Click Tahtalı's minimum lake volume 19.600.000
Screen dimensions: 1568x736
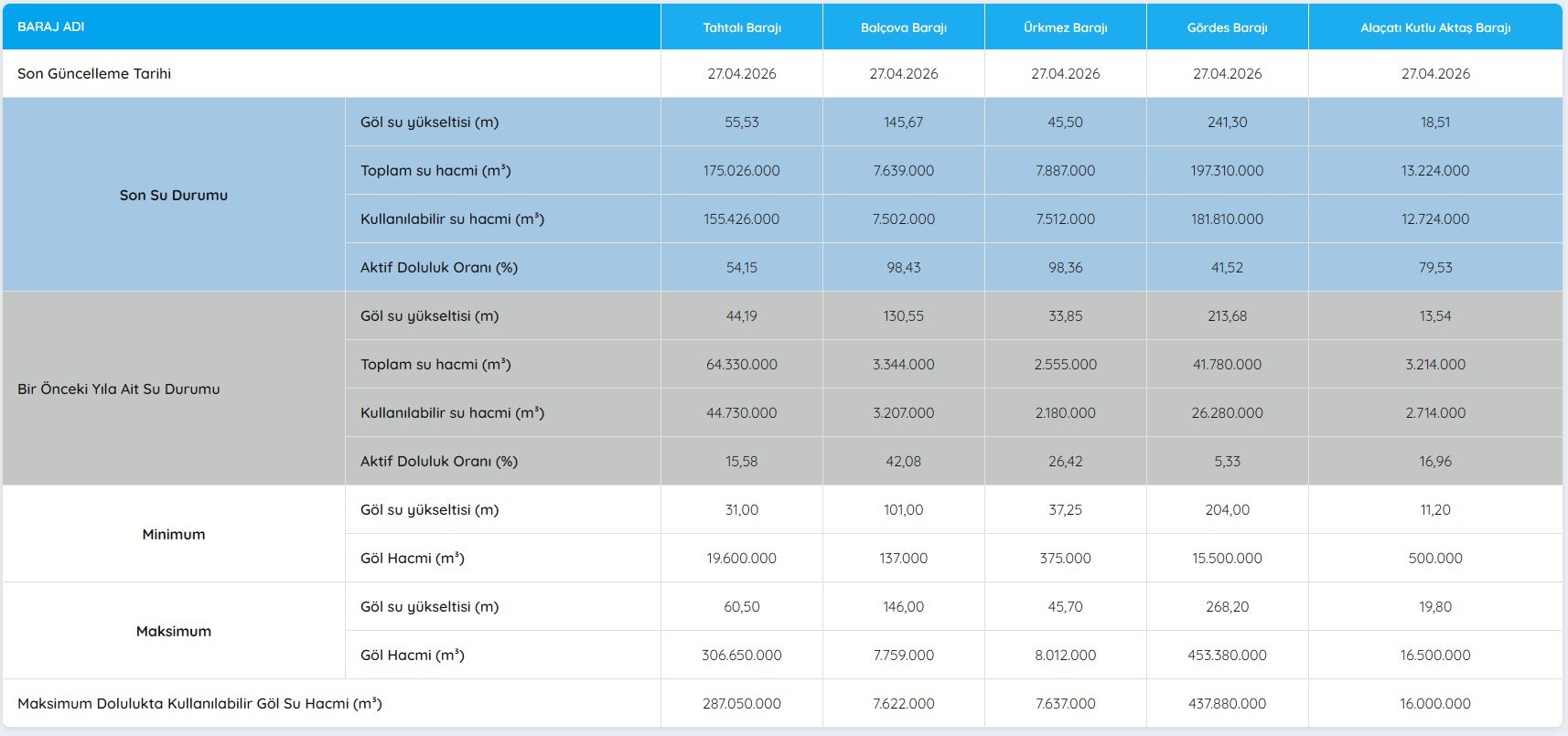pyautogui.click(x=741, y=558)
